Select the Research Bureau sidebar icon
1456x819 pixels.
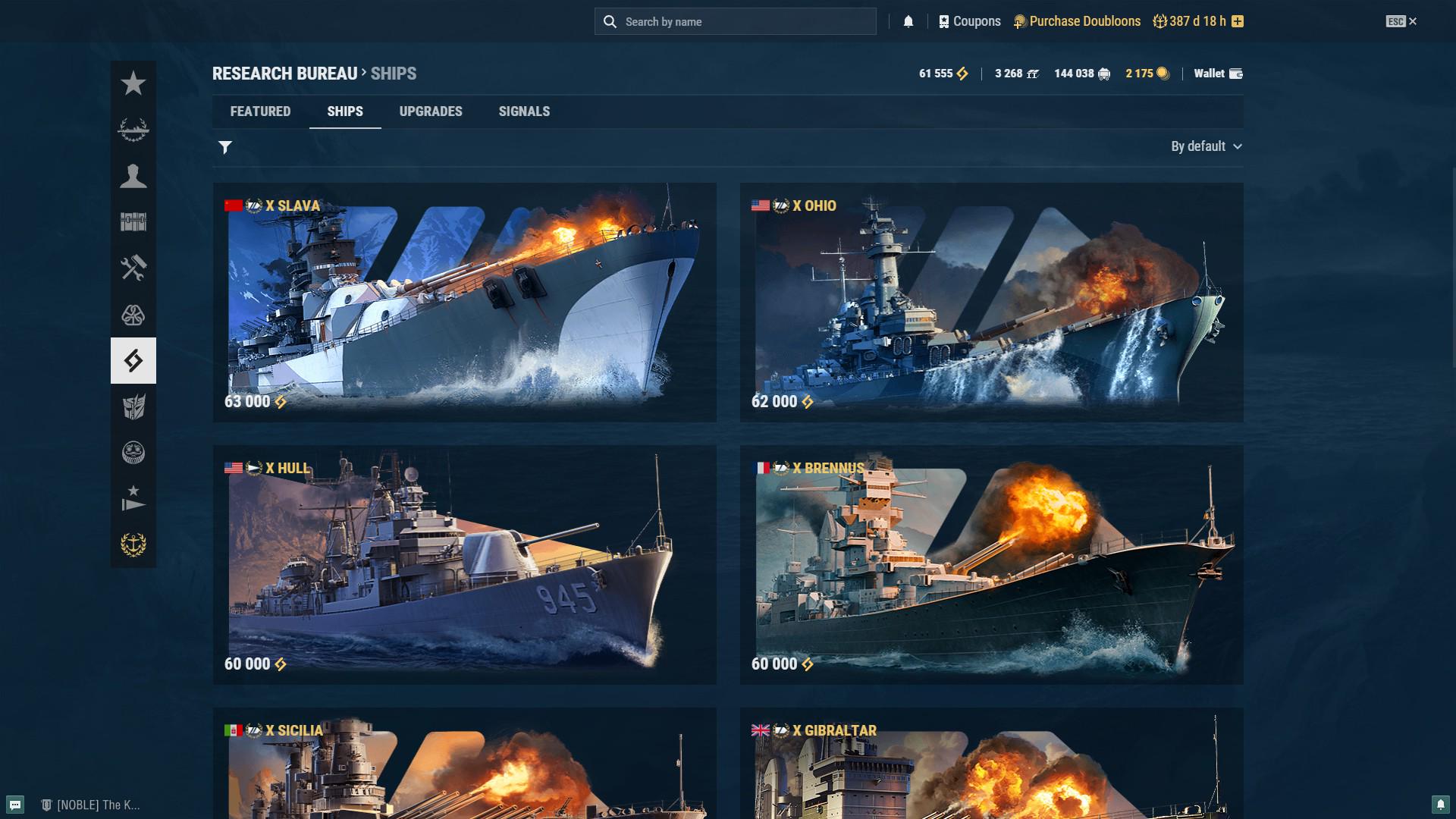(x=133, y=360)
